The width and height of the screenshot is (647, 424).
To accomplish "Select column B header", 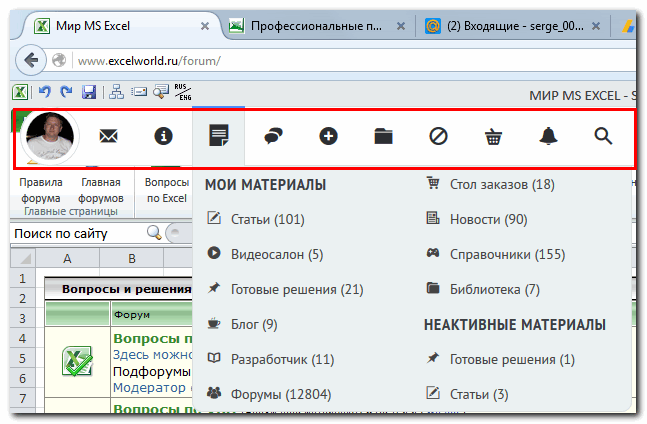I will (x=132, y=258).
